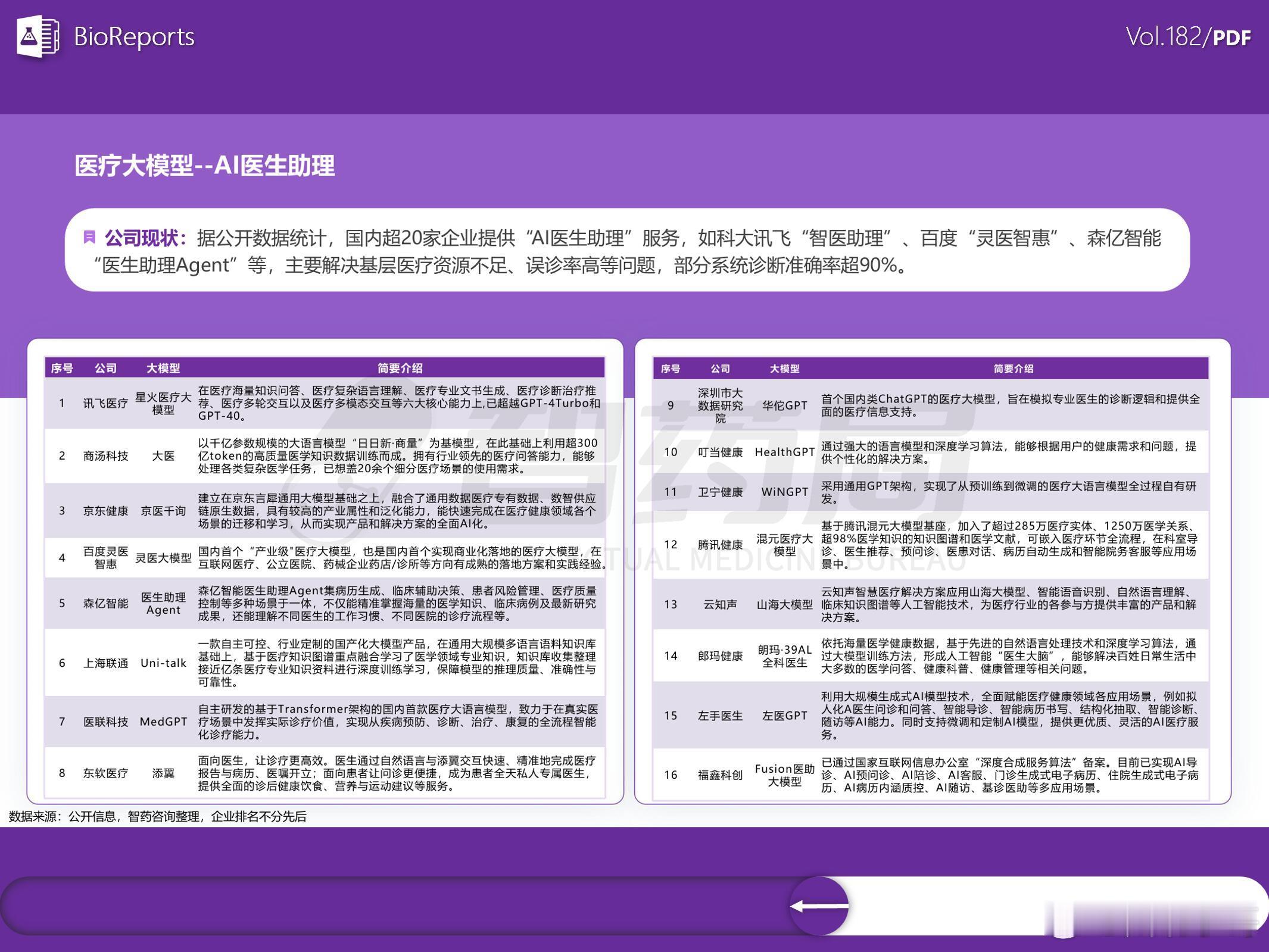The height and width of the screenshot is (952, 1269).
Task: Select the 商汤科技 company cell
Action: click(105, 456)
